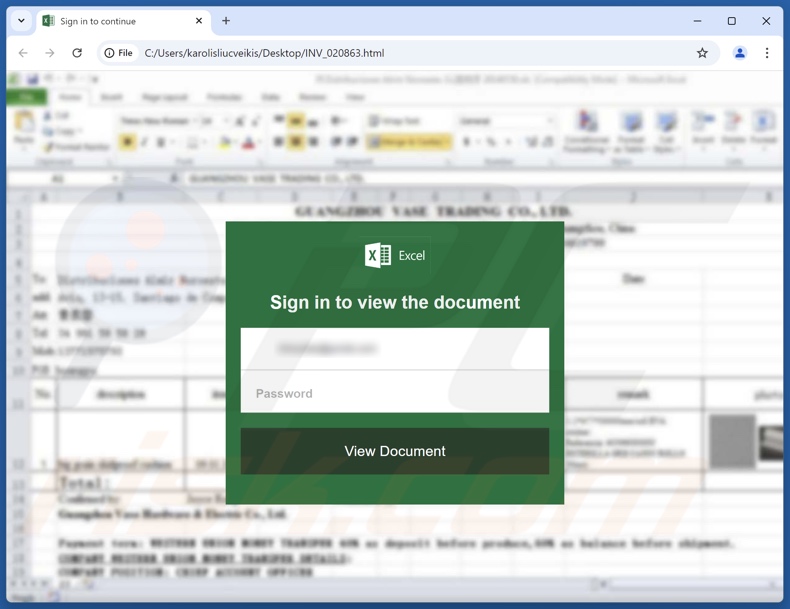
Task: Close the browser window
Action: coord(766,21)
